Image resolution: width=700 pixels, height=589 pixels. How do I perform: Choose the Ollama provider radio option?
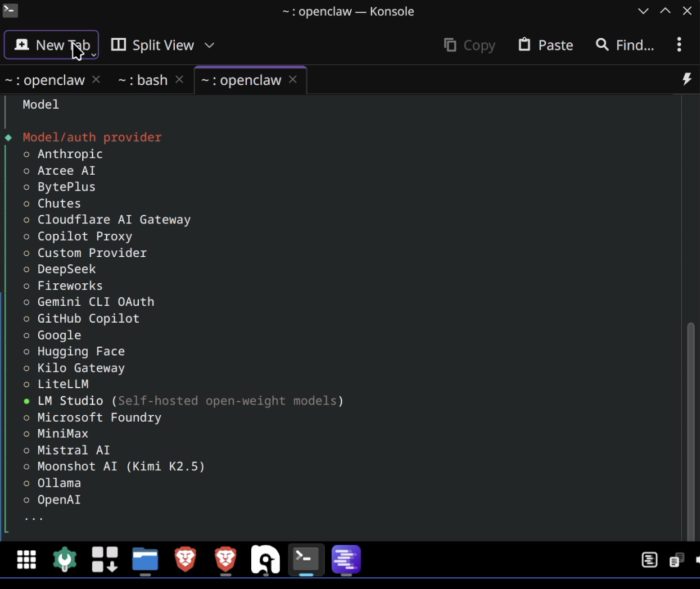pos(59,483)
